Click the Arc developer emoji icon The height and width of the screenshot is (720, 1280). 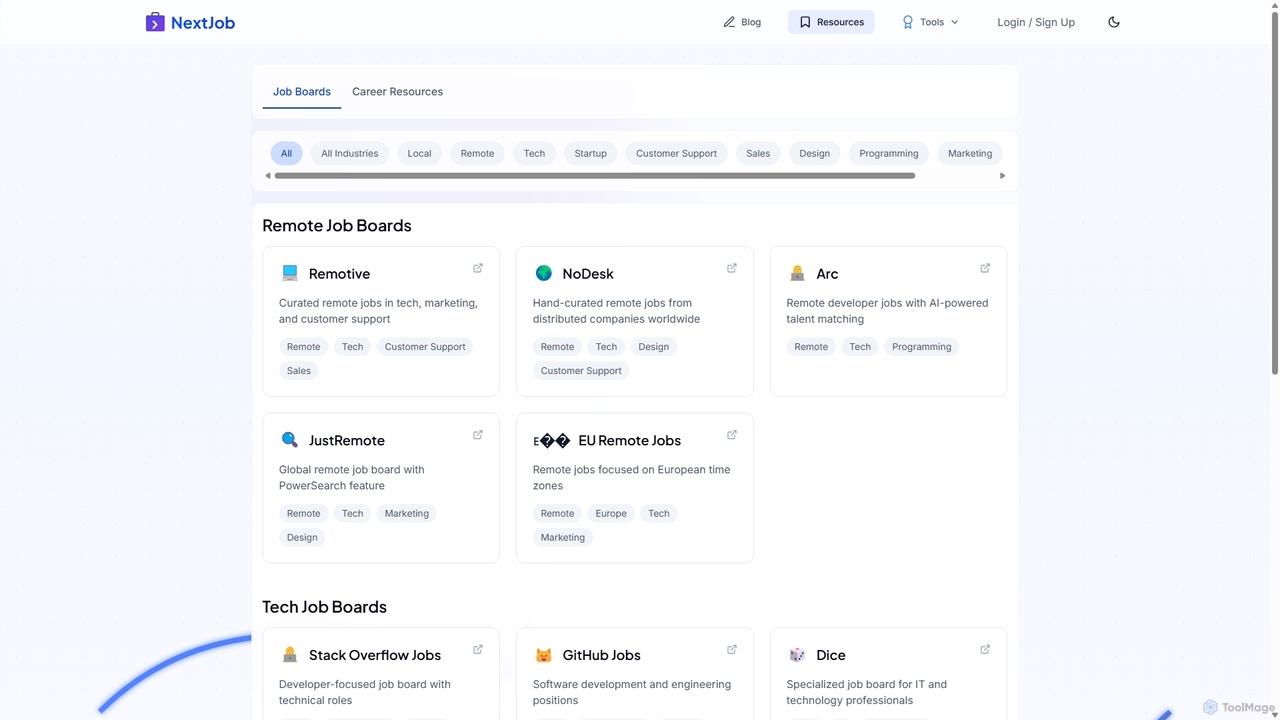pyautogui.click(x=797, y=273)
